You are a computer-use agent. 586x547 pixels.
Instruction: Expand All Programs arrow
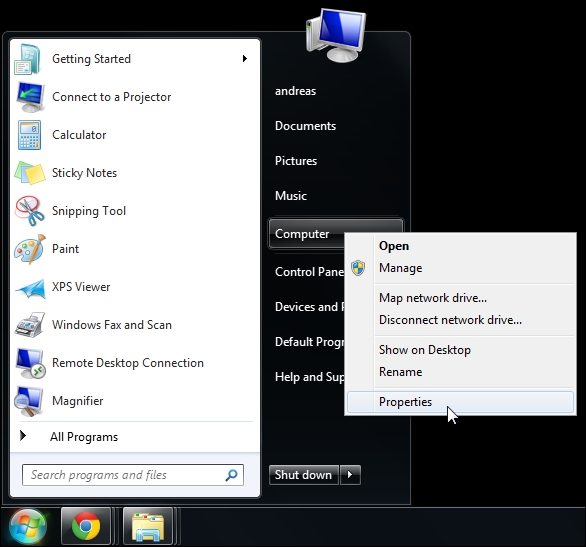(23, 435)
